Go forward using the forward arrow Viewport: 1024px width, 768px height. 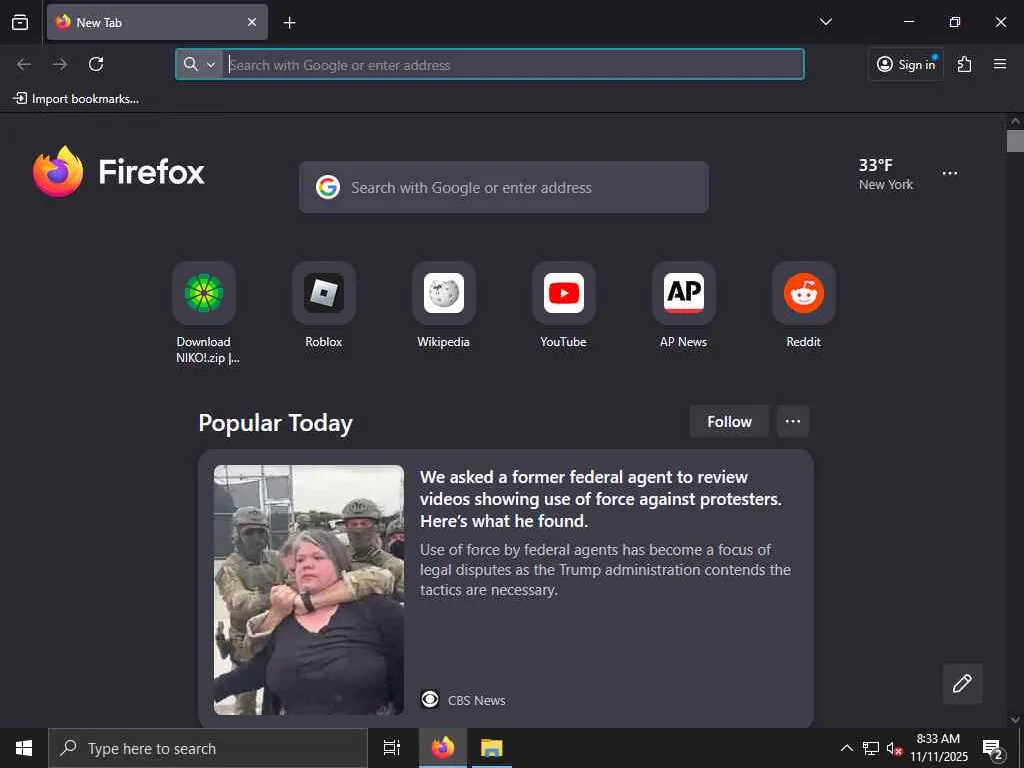[60, 64]
